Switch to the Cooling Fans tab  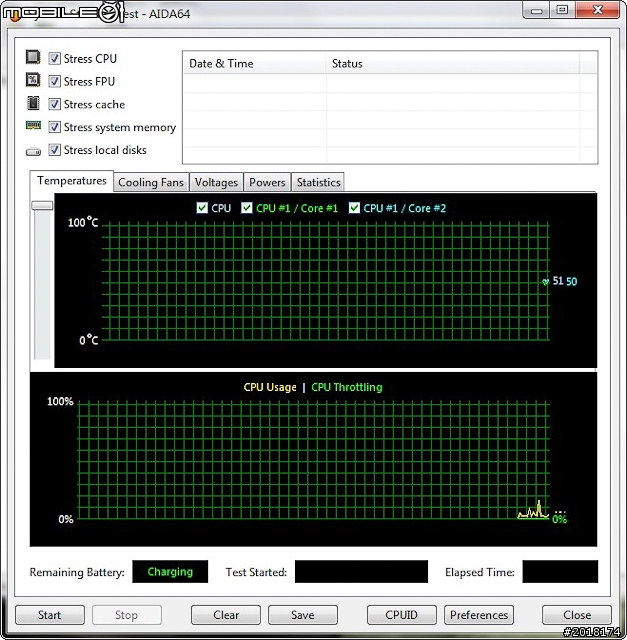click(151, 182)
